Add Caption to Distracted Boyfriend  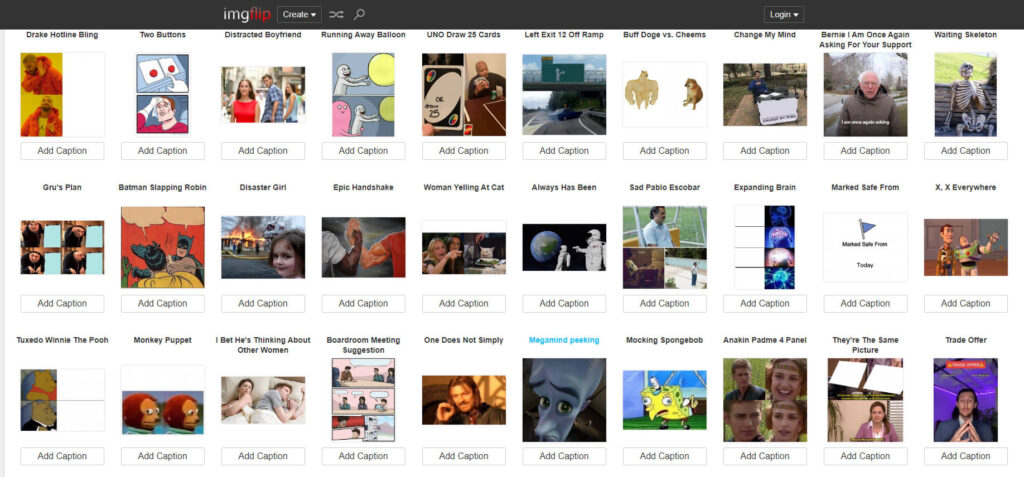click(x=263, y=151)
